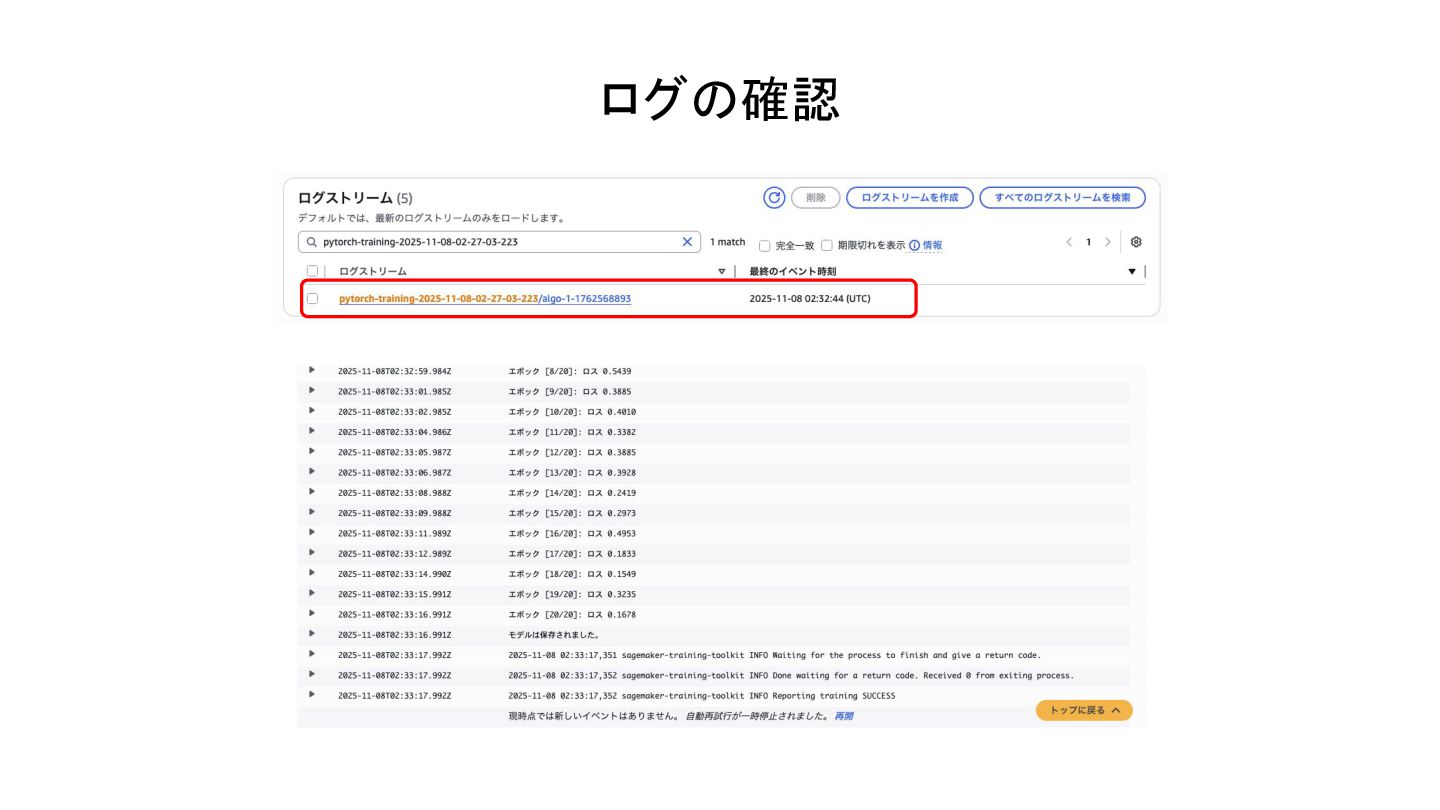This screenshot has height=810, width=1440.
Task: Click すべてのログストリームを検索 button
Action: tap(1062, 198)
